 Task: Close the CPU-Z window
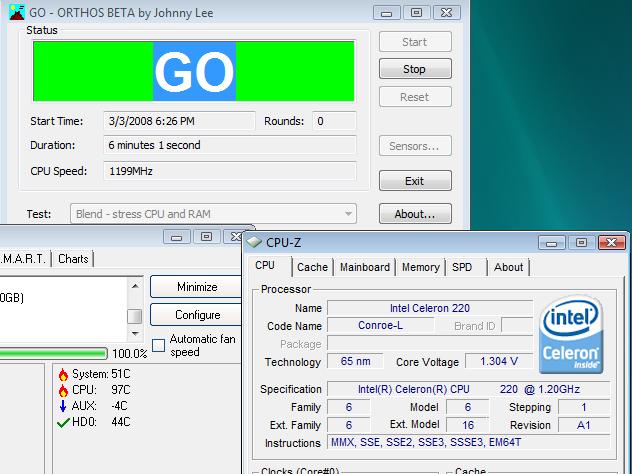click(611, 243)
